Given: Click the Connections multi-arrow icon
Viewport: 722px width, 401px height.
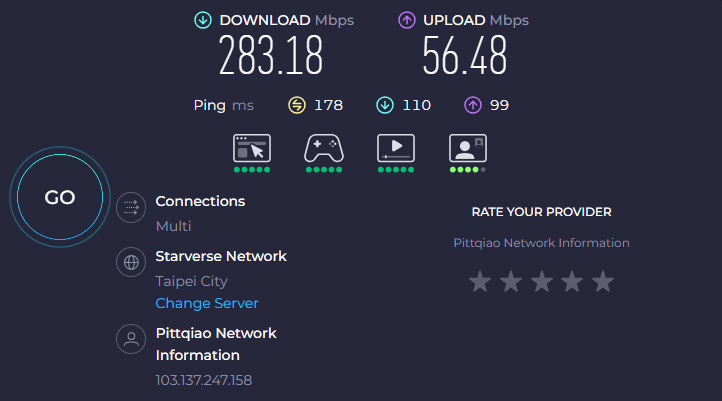Looking at the screenshot, I should [130, 208].
